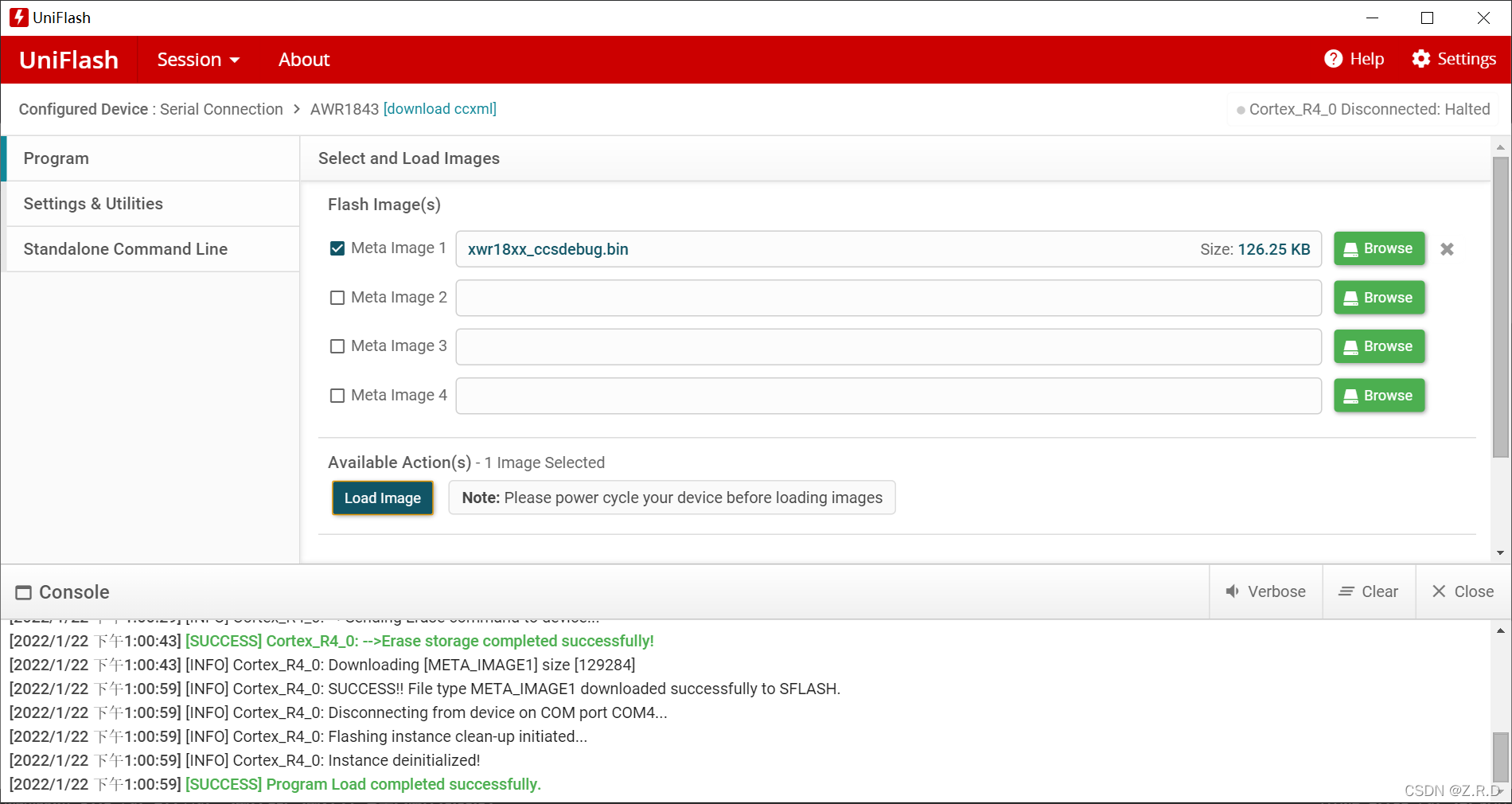Click the Clear lines icon in console
The width and height of the screenshot is (1512, 804).
pyautogui.click(x=1346, y=591)
